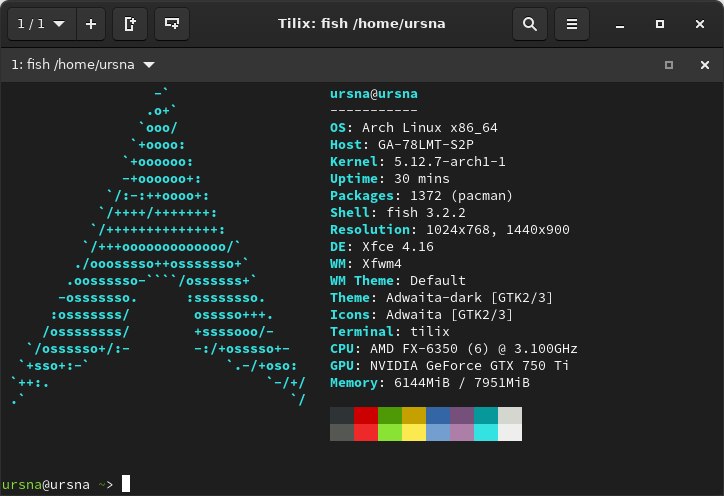The image size is (724, 496).
Task: Click the Resolution 1024x768, 1440x900 line
Action: (x=450, y=230)
